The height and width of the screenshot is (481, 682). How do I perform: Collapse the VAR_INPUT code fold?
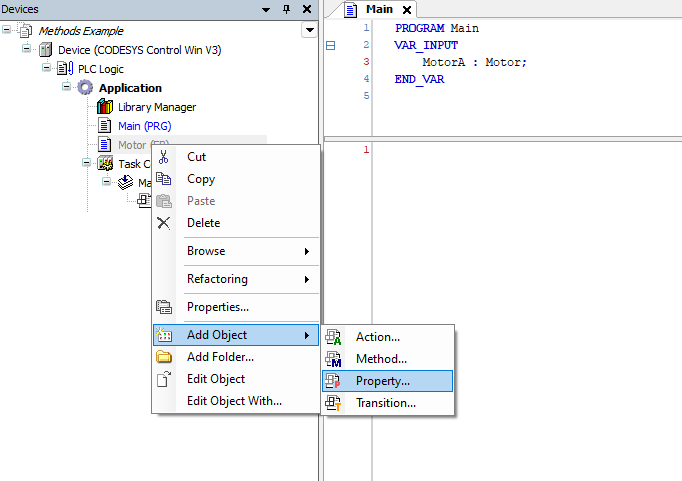[331, 45]
